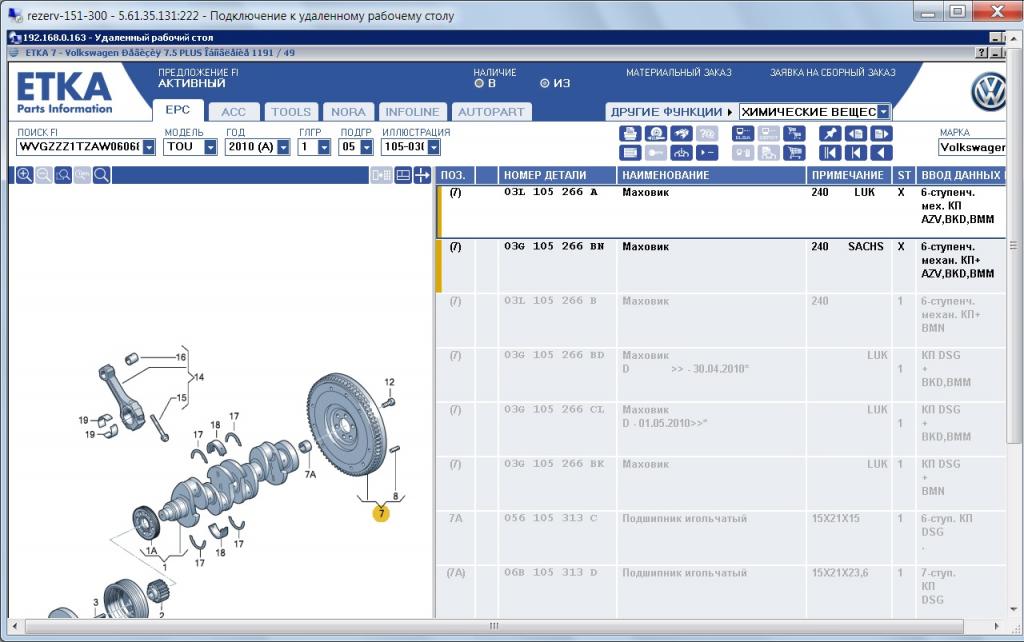Click the ВВОД ДАННЫХ column header

(961, 175)
